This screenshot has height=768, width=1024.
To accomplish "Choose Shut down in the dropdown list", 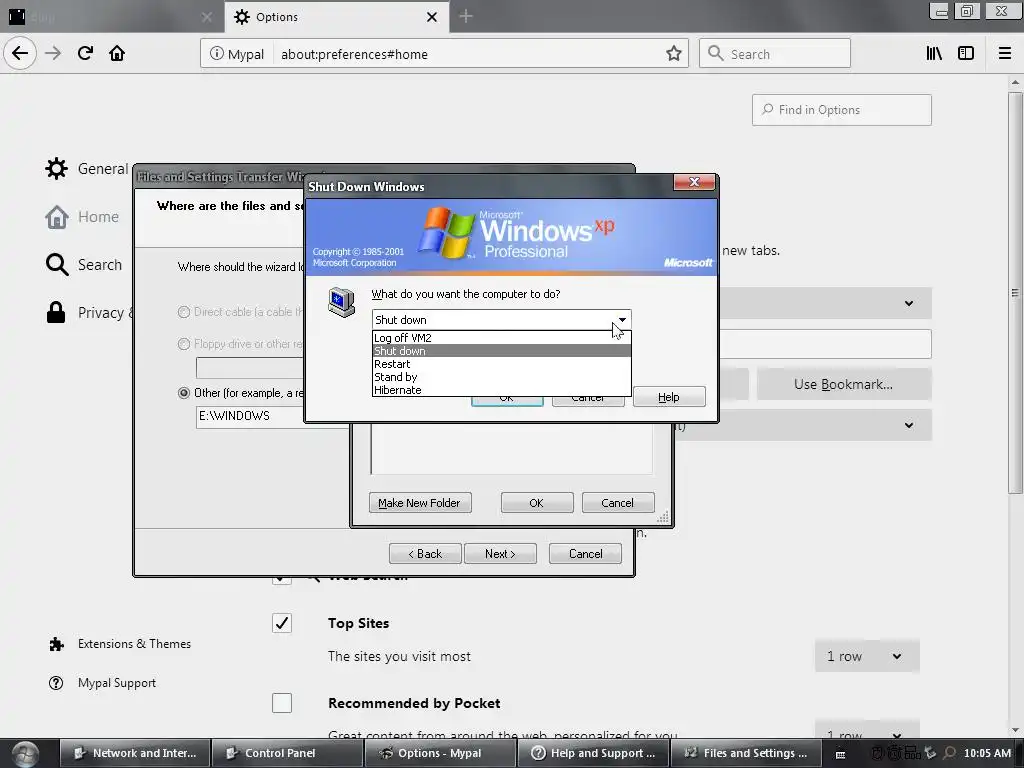I will 502,351.
